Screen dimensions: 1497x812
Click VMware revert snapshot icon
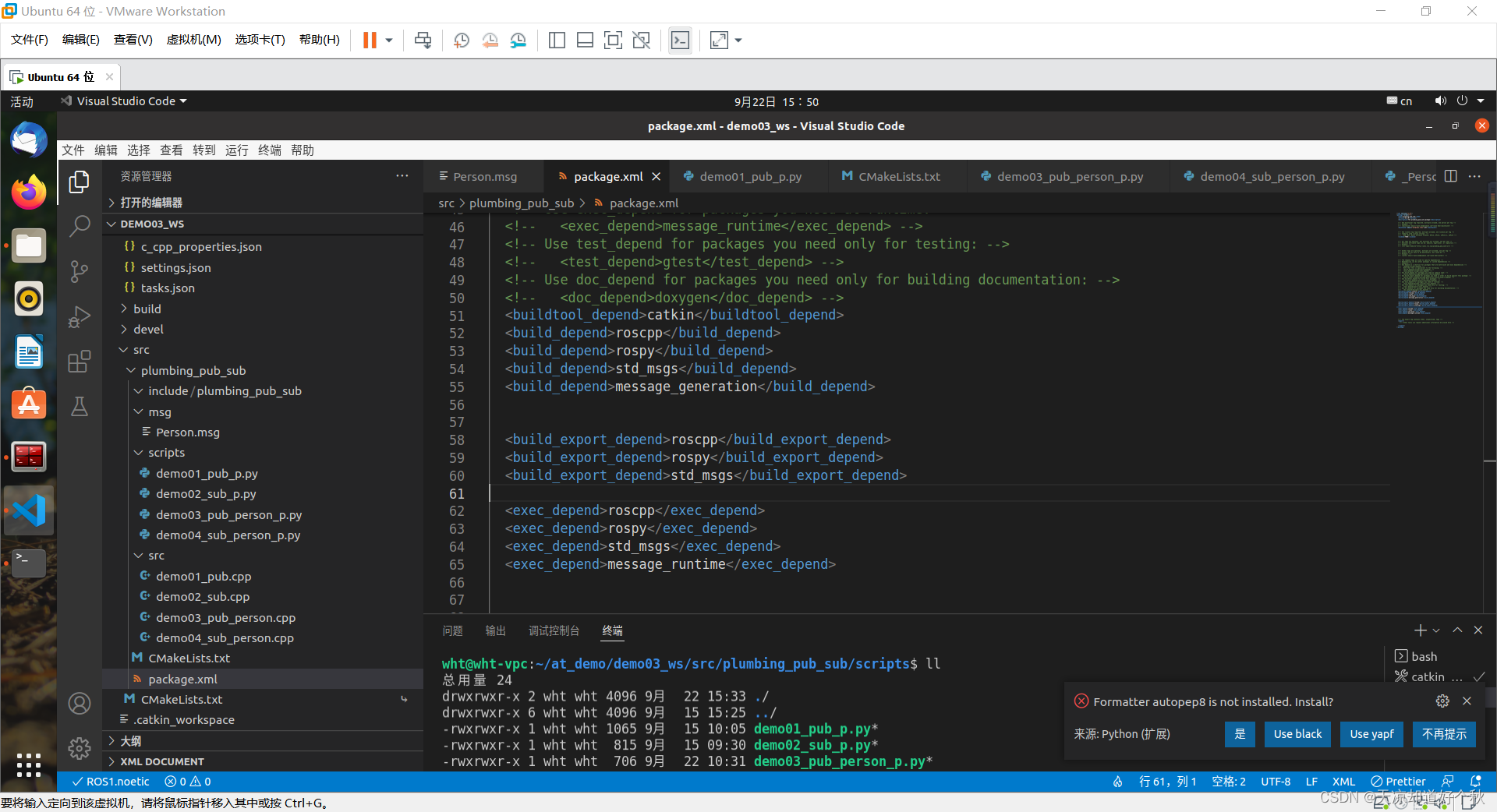[490, 41]
